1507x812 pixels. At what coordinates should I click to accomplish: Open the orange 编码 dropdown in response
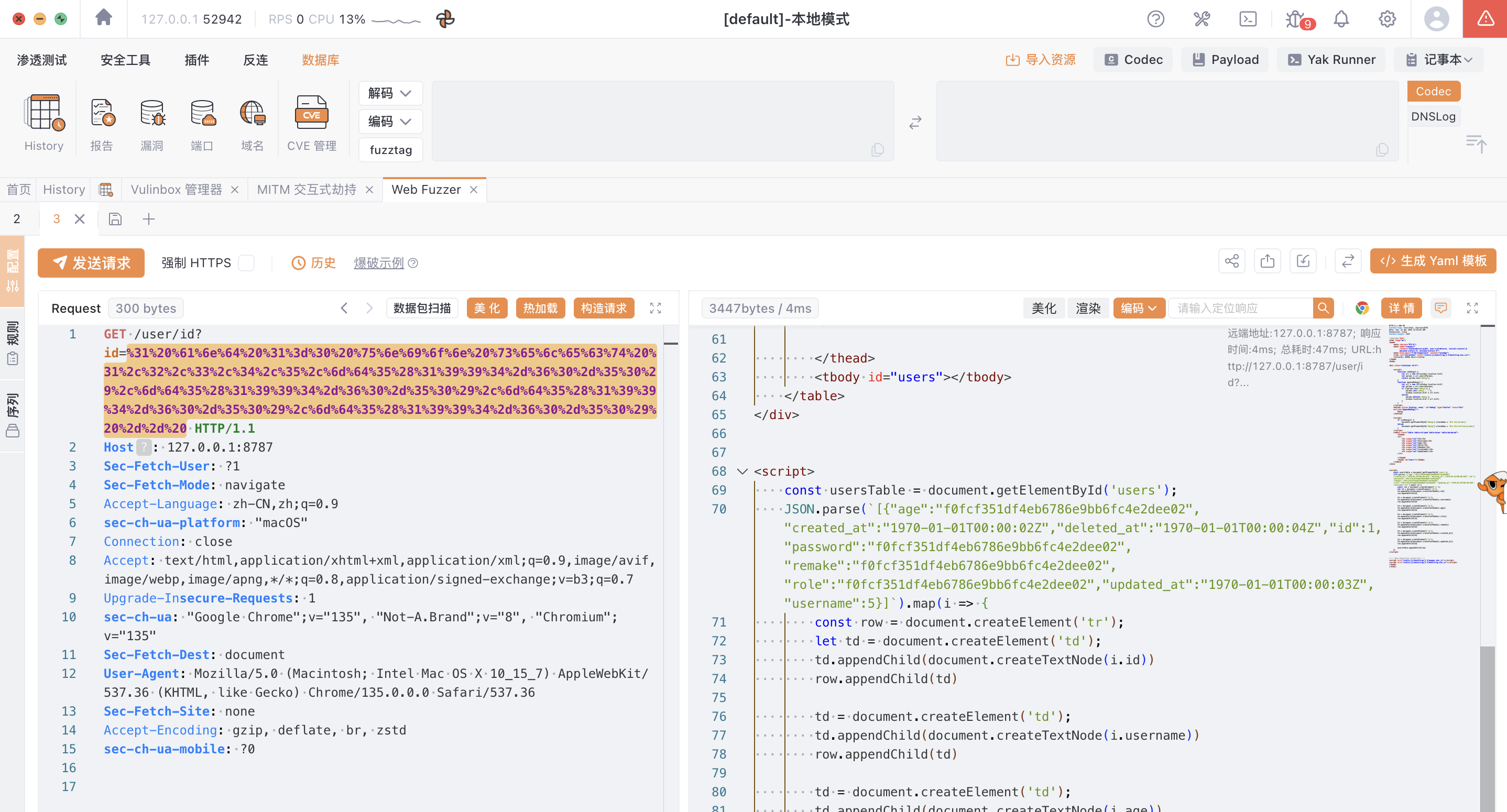(x=1138, y=309)
